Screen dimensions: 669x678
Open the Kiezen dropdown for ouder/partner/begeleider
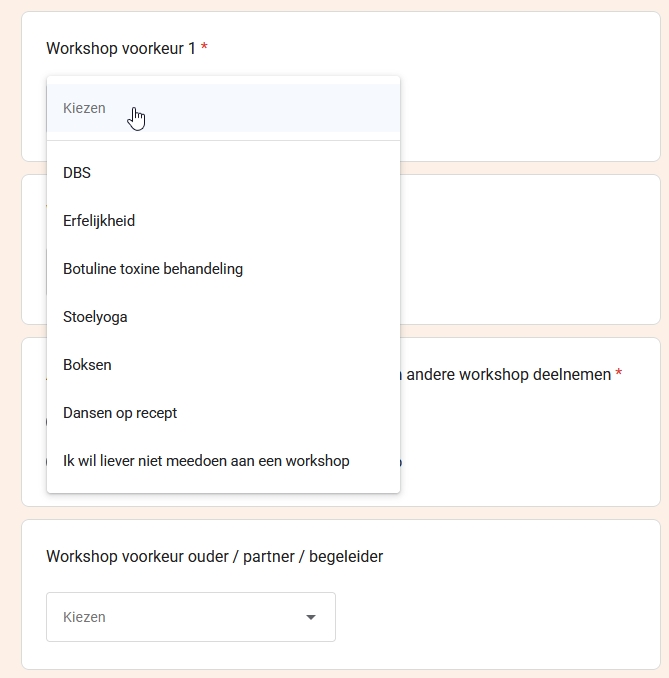click(x=190, y=617)
